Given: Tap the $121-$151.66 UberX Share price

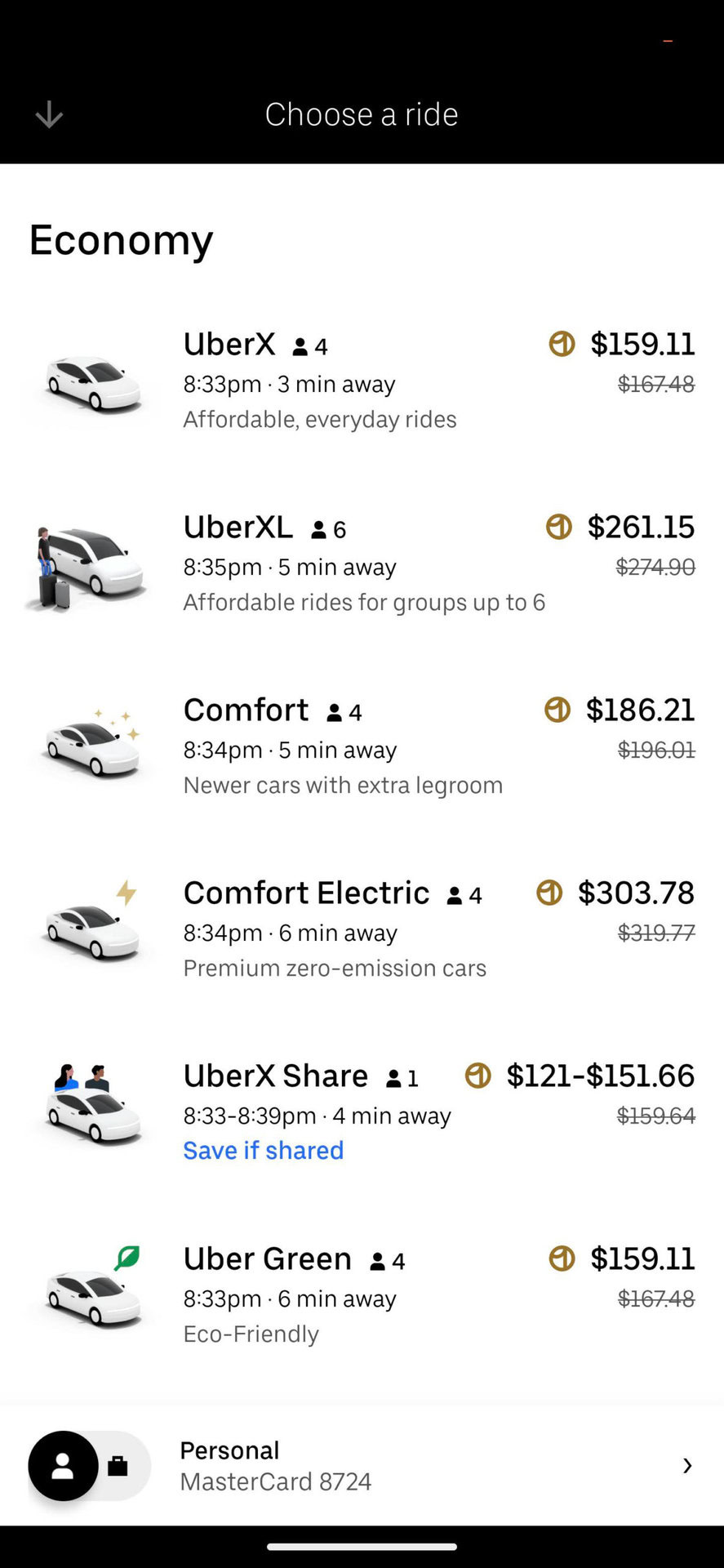Looking at the screenshot, I should (x=600, y=1076).
